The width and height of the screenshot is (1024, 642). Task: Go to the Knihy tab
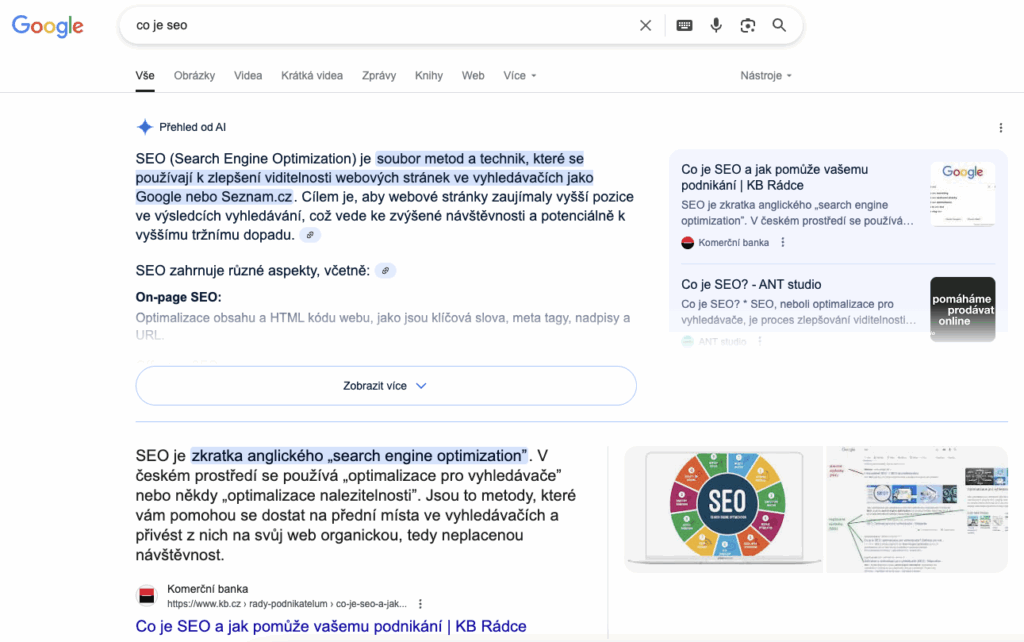tap(428, 76)
